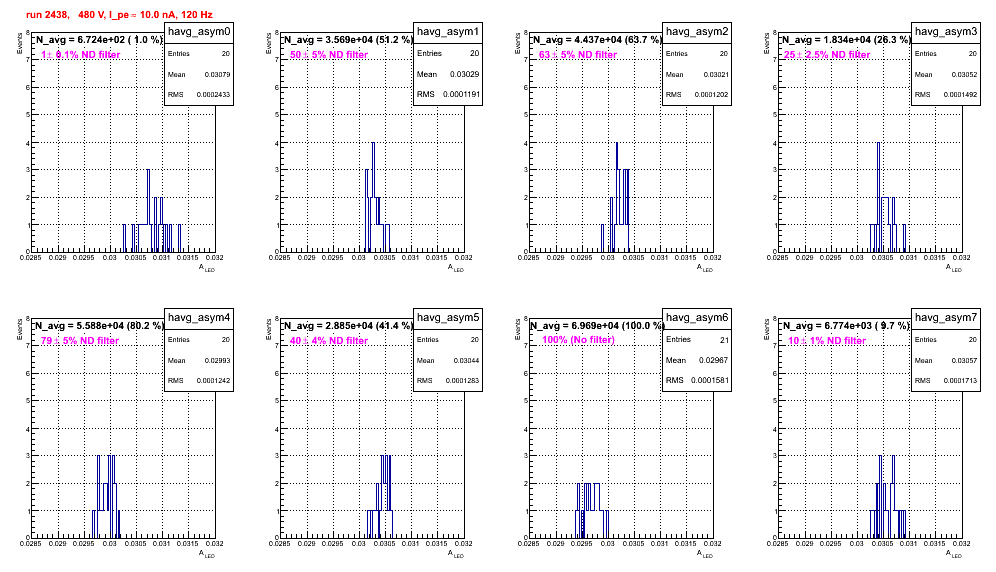Click Mean 0.03057 in havg_asym7 stats

pos(946,360)
